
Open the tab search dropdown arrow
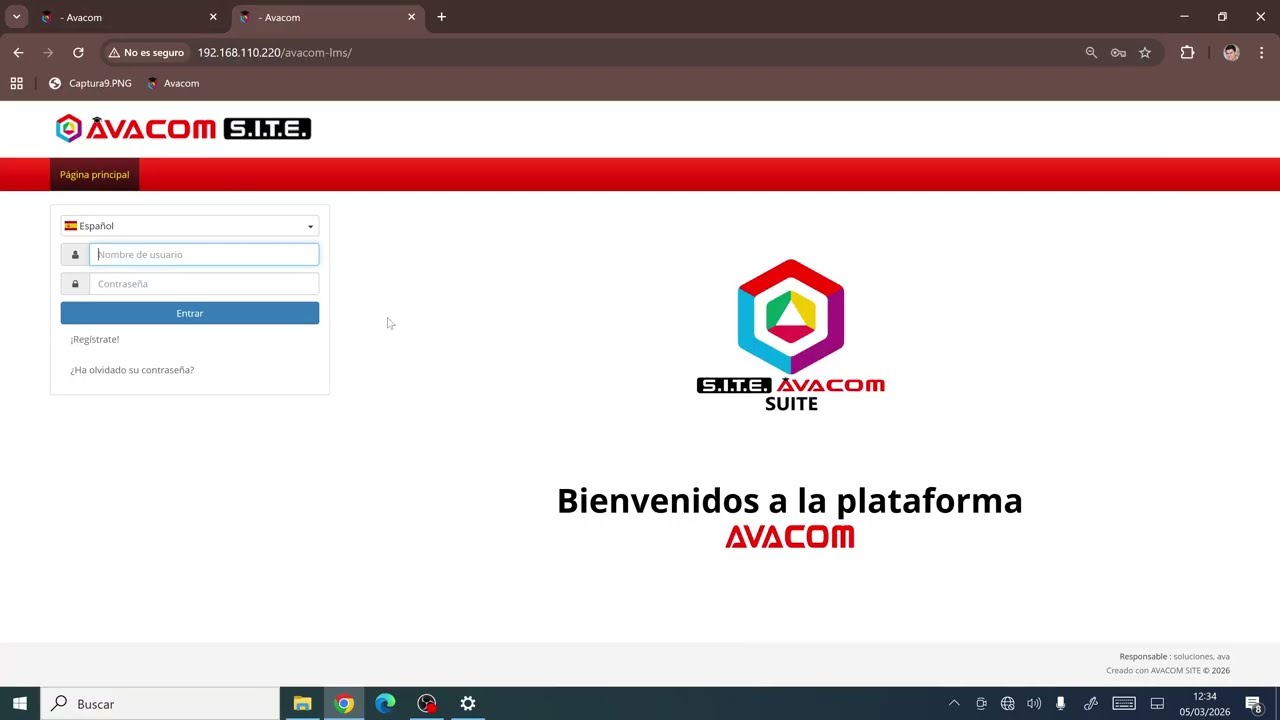16,17
